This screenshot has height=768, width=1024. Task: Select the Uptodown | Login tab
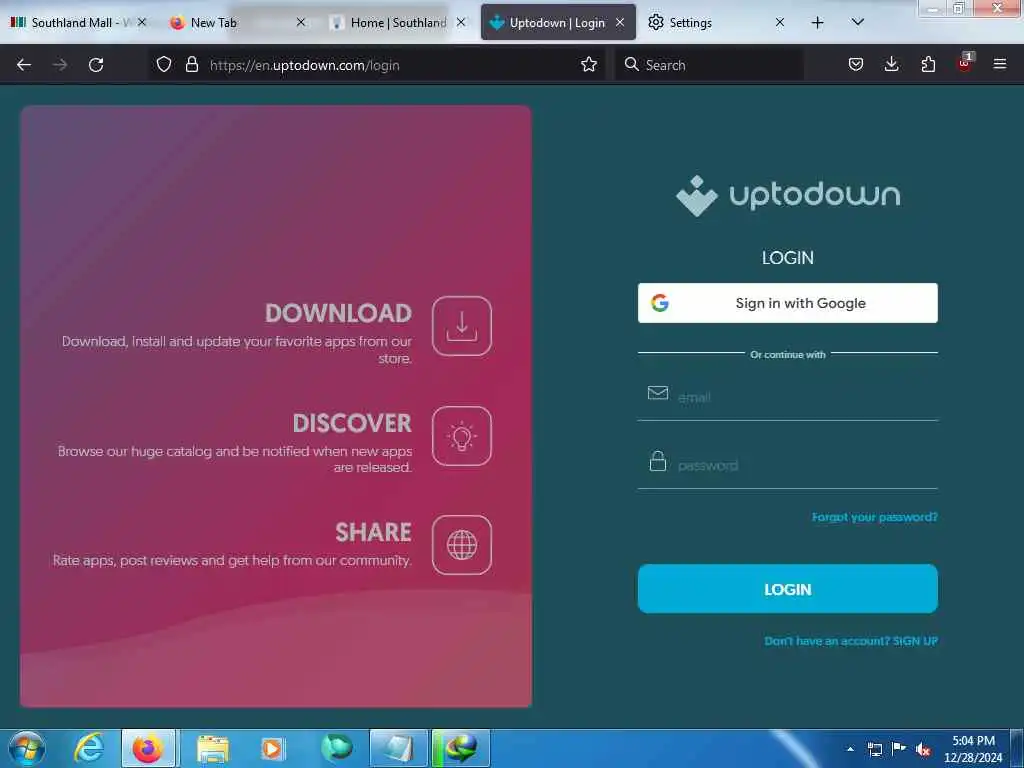click(x=557, y=23)
